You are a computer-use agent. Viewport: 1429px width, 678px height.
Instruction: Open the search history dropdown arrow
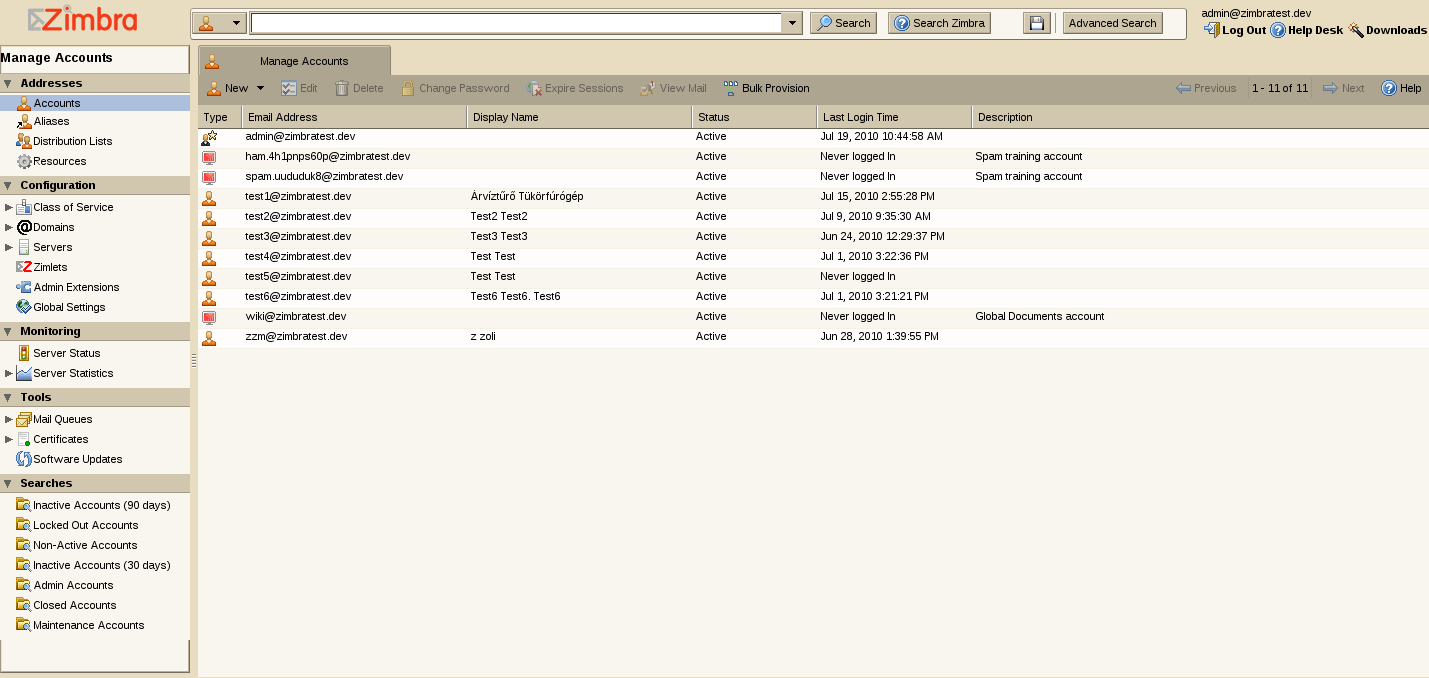tap(792, 23)
